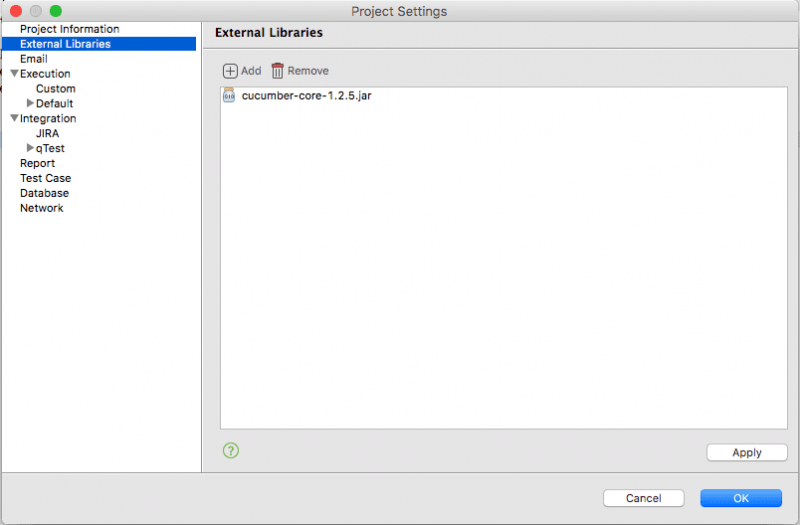Collapse the Execution tree node
This screenshot has width=800, height=525.
coord(14,74)
